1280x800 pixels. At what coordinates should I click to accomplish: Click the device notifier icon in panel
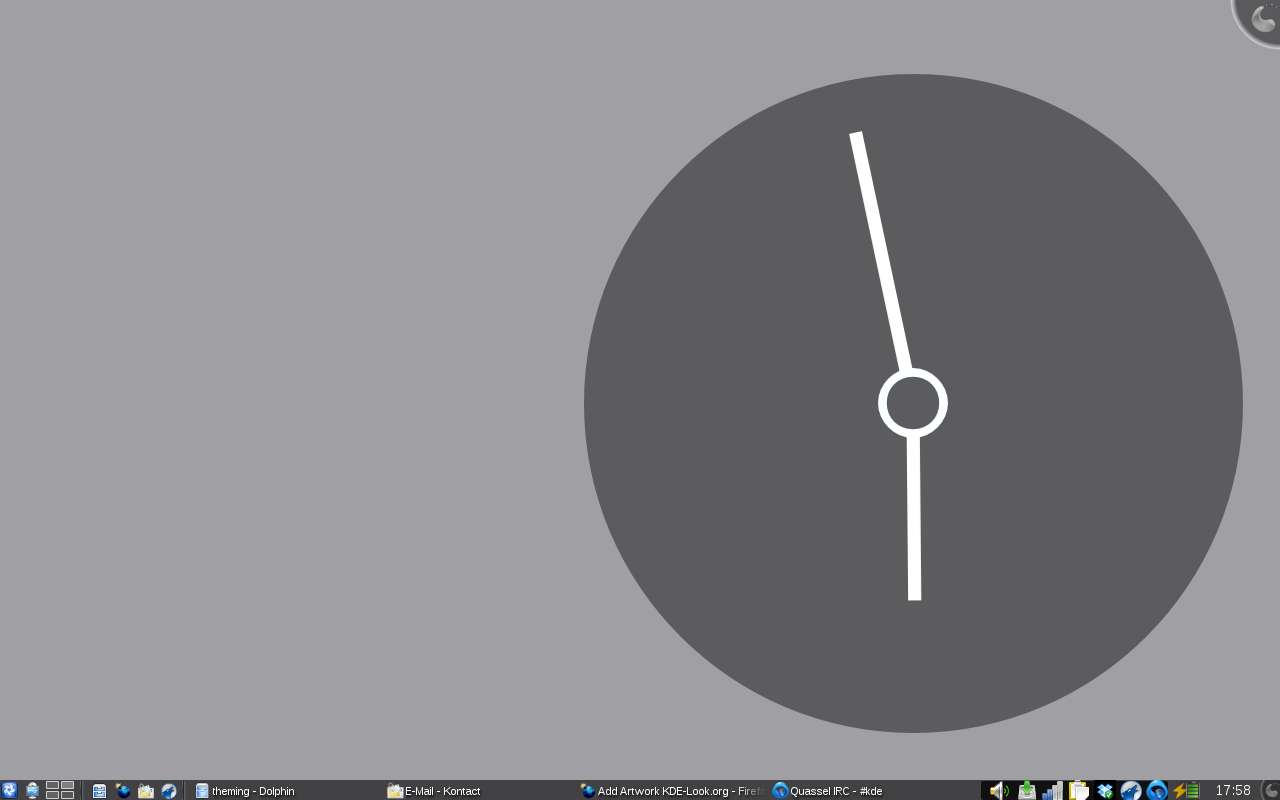pyautogui.click(x=32, y=790)
